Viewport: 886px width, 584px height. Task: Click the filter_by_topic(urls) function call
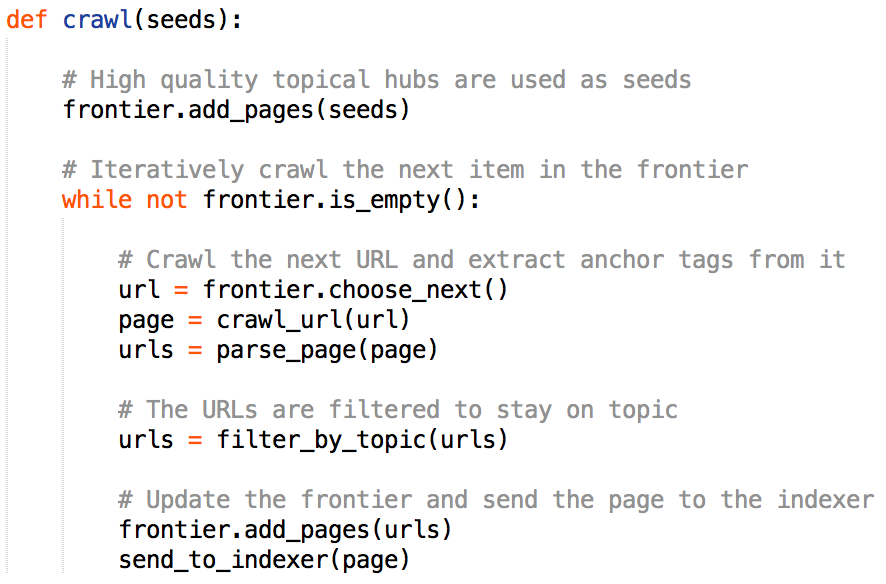[x=362, y=440]
